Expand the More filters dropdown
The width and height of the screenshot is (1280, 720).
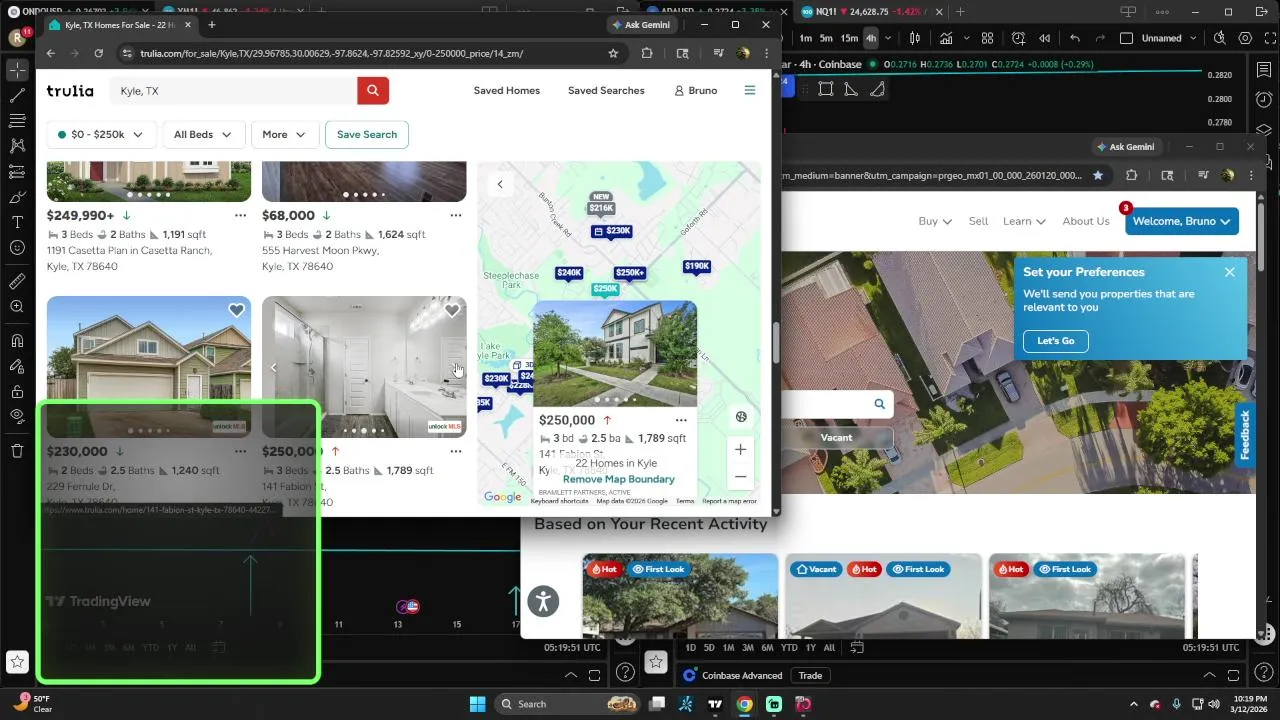click(284, 134)
